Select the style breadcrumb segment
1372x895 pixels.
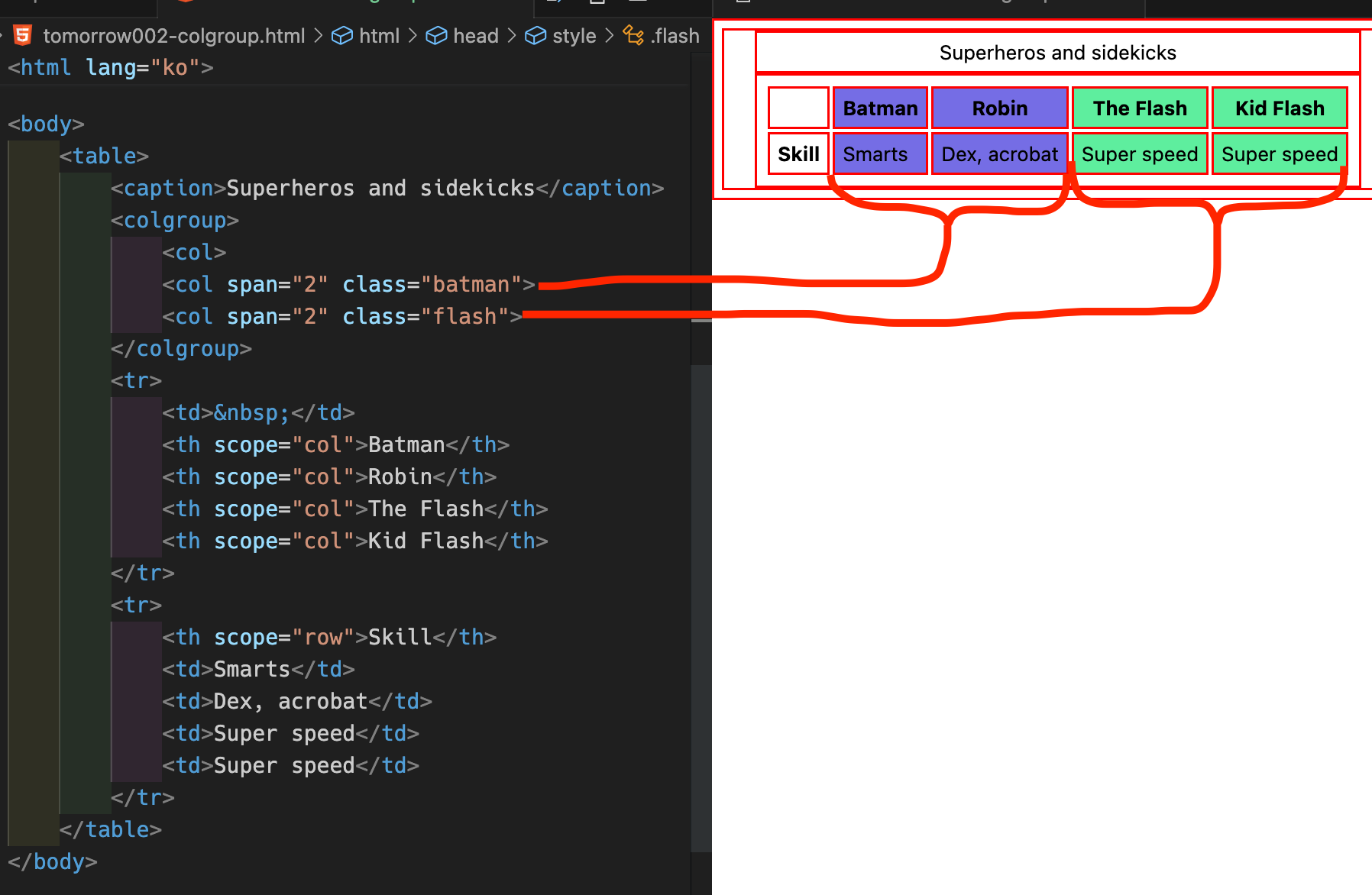click(x=561, y=36)
